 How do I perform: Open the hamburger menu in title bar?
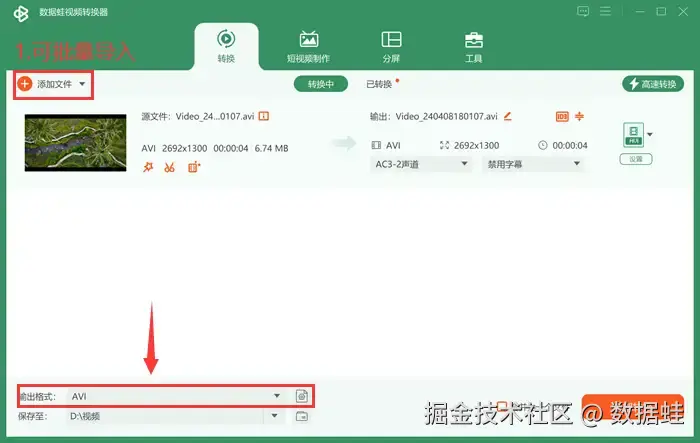point(605,11)
